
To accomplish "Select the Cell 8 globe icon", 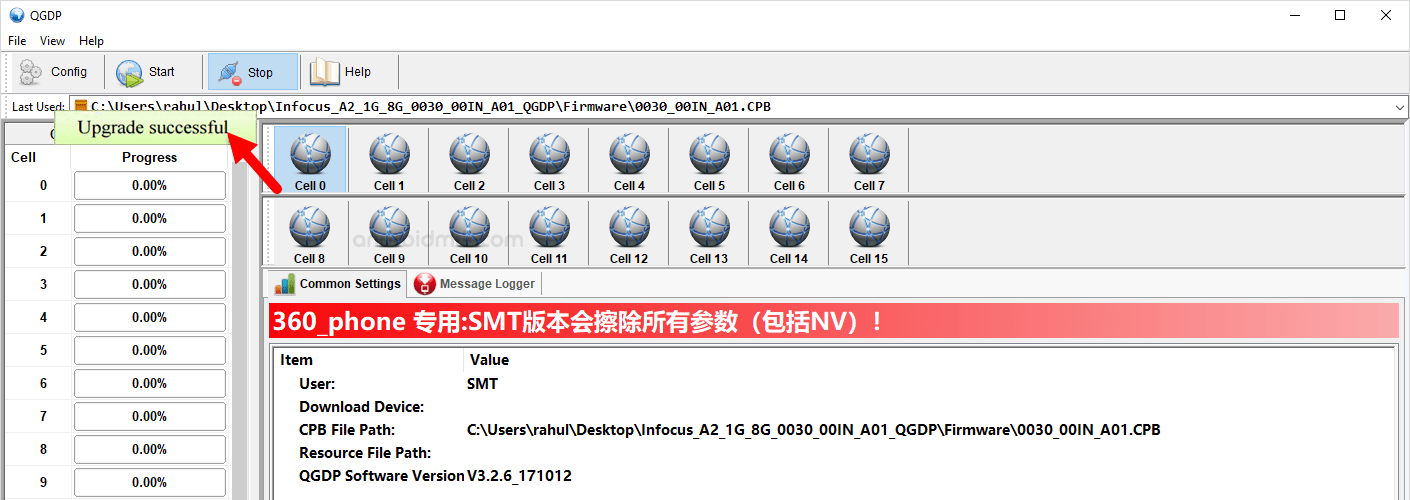I will (310, 227).
